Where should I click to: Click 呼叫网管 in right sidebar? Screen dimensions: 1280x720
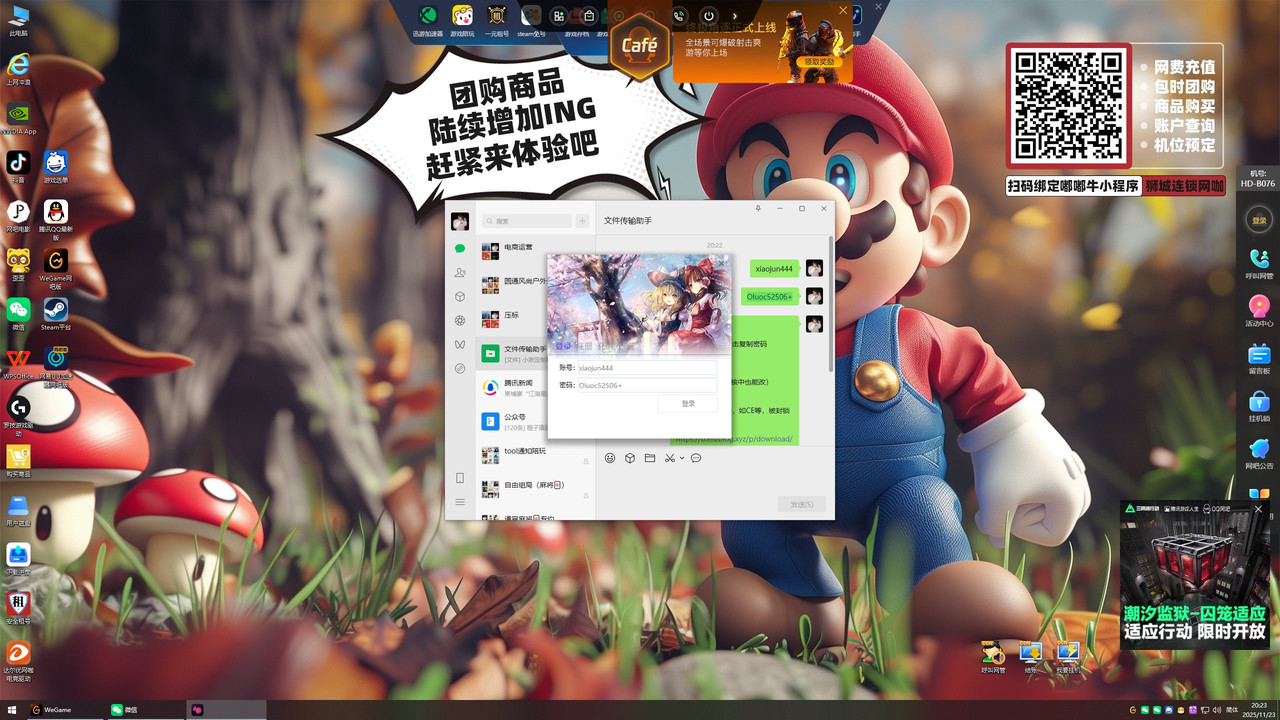point(1259,265)
